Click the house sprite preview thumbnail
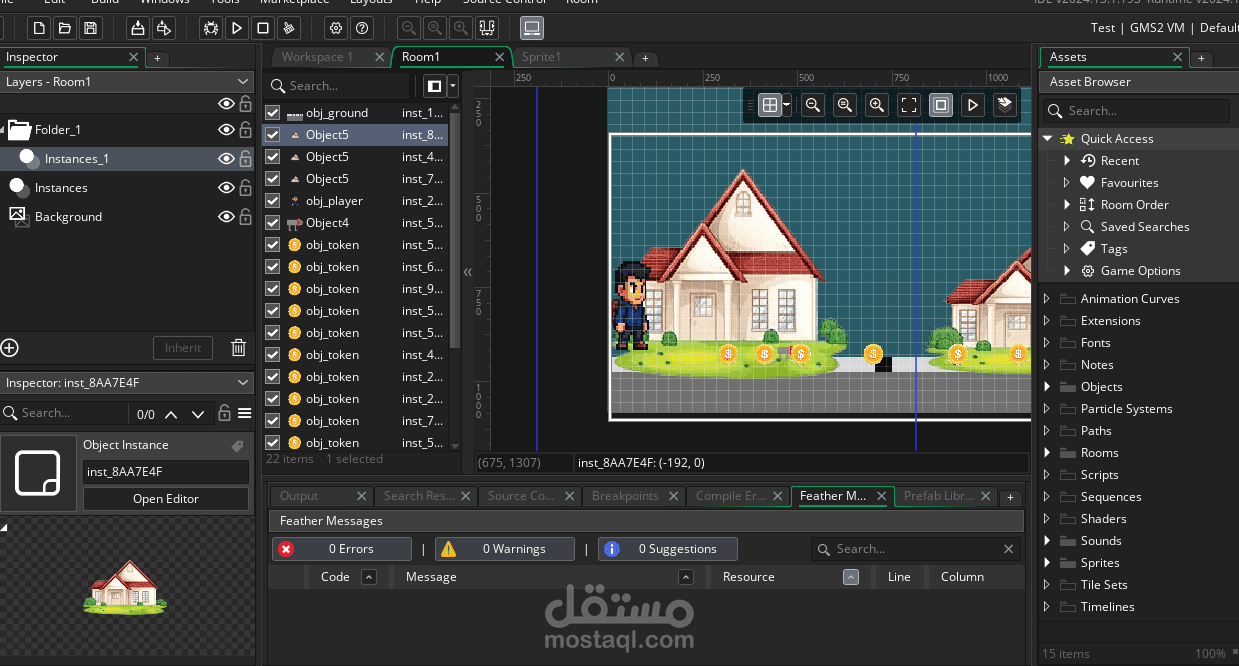The image size is (1239, 666). (125, 588)
